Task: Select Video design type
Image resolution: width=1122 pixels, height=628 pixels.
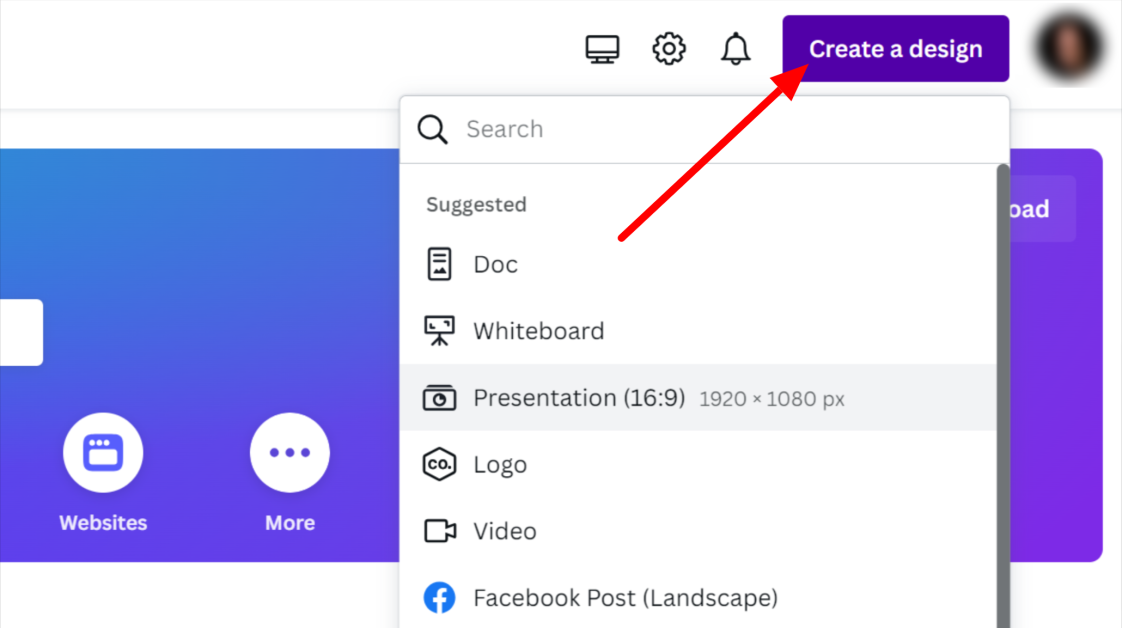Action: (698, 531)
